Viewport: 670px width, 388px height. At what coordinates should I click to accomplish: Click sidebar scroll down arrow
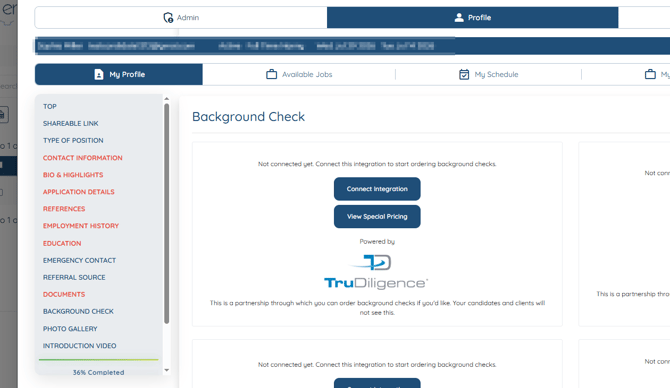pos(167,370)
